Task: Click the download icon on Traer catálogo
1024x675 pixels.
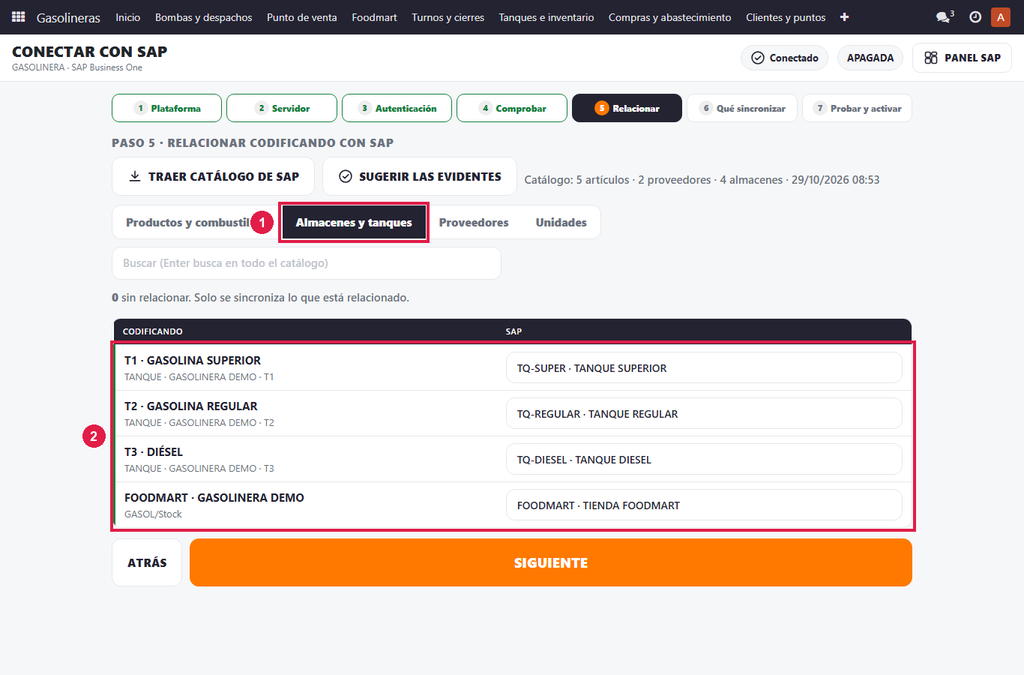Action: [135, 176]
